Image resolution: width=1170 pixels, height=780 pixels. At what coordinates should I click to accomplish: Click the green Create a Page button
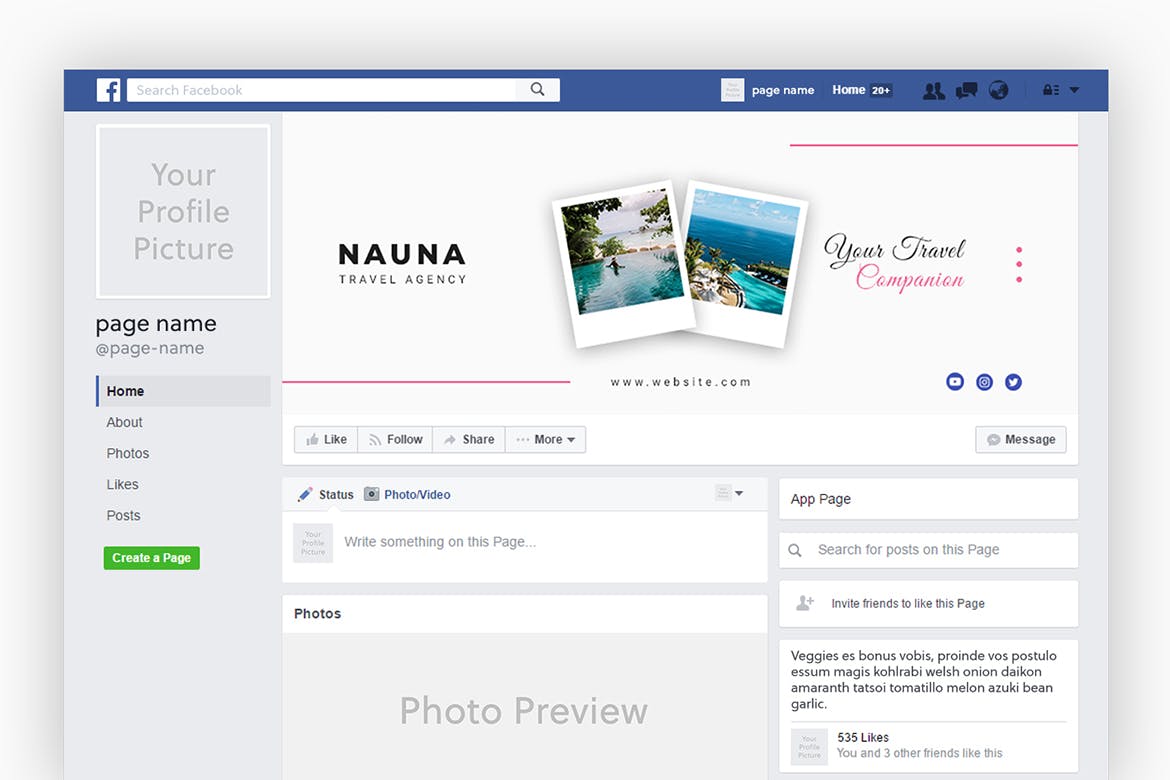151,558
